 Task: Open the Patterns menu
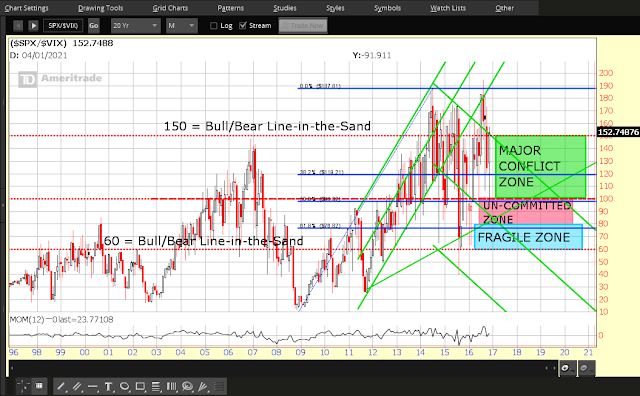tap(231, 8)
